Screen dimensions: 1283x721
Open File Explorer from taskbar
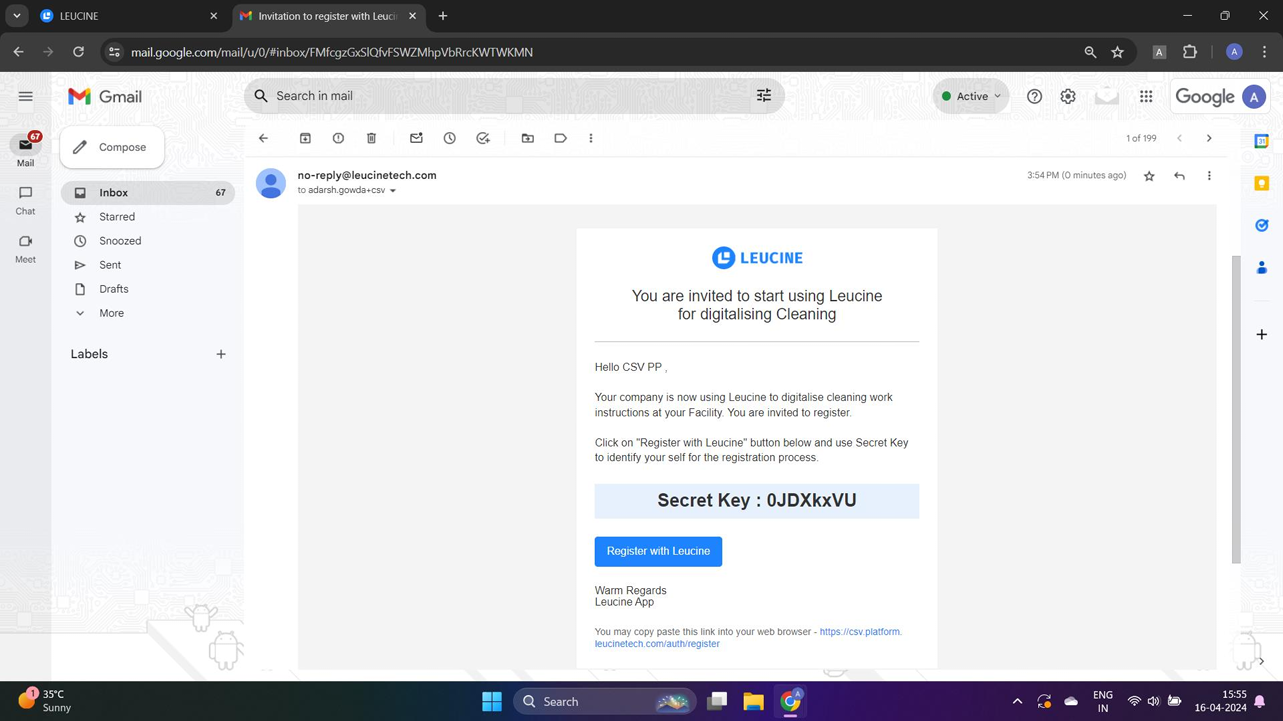(753, 701)
